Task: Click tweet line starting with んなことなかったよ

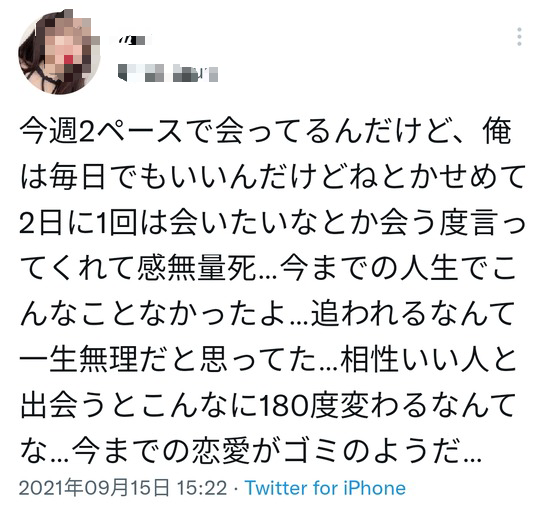Action: coord(267,315)
